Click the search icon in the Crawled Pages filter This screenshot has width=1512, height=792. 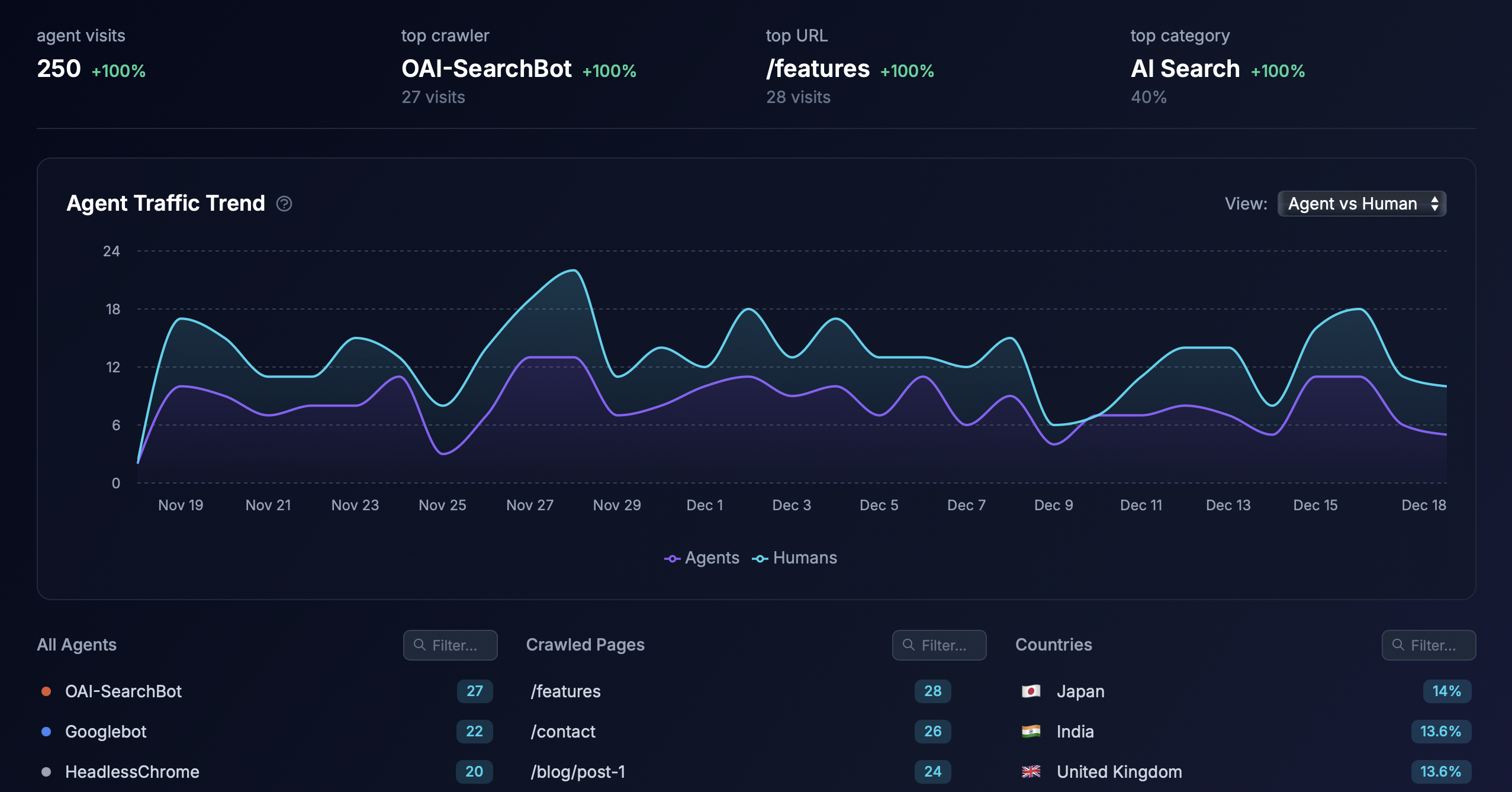(908, 645)
